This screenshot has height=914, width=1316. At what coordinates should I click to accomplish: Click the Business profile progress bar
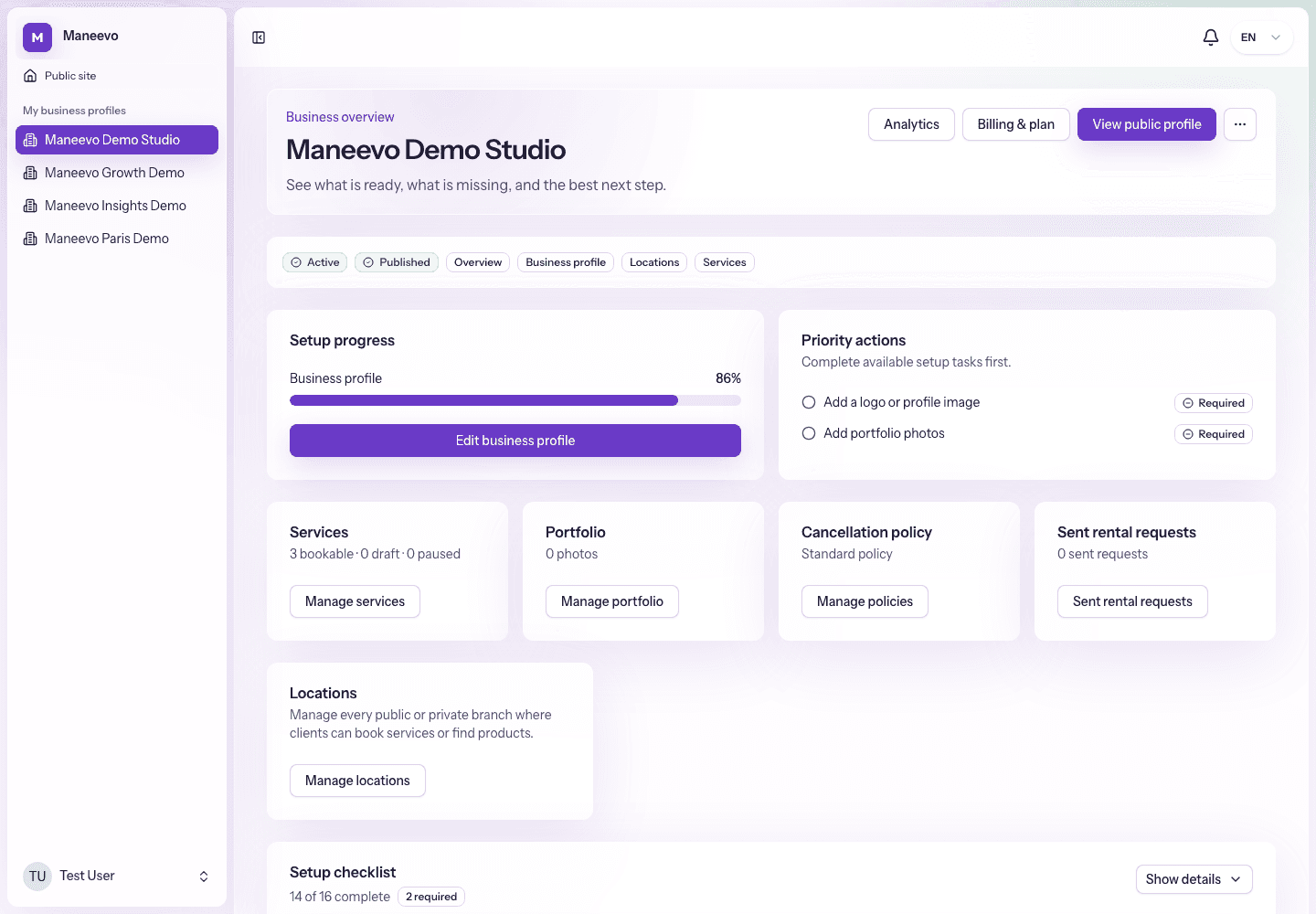[515, 400]
